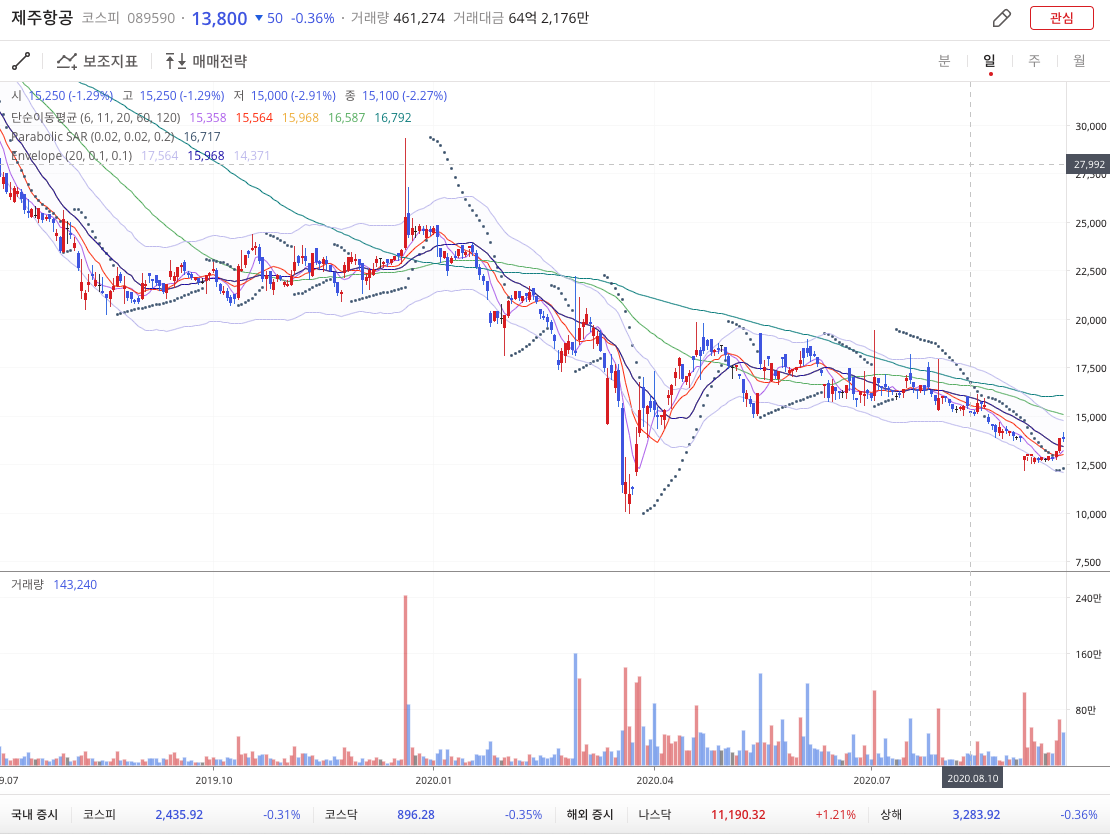Click the 27,992 crosshair price label
1110x834 pixels.
[x=1088, y=164]
